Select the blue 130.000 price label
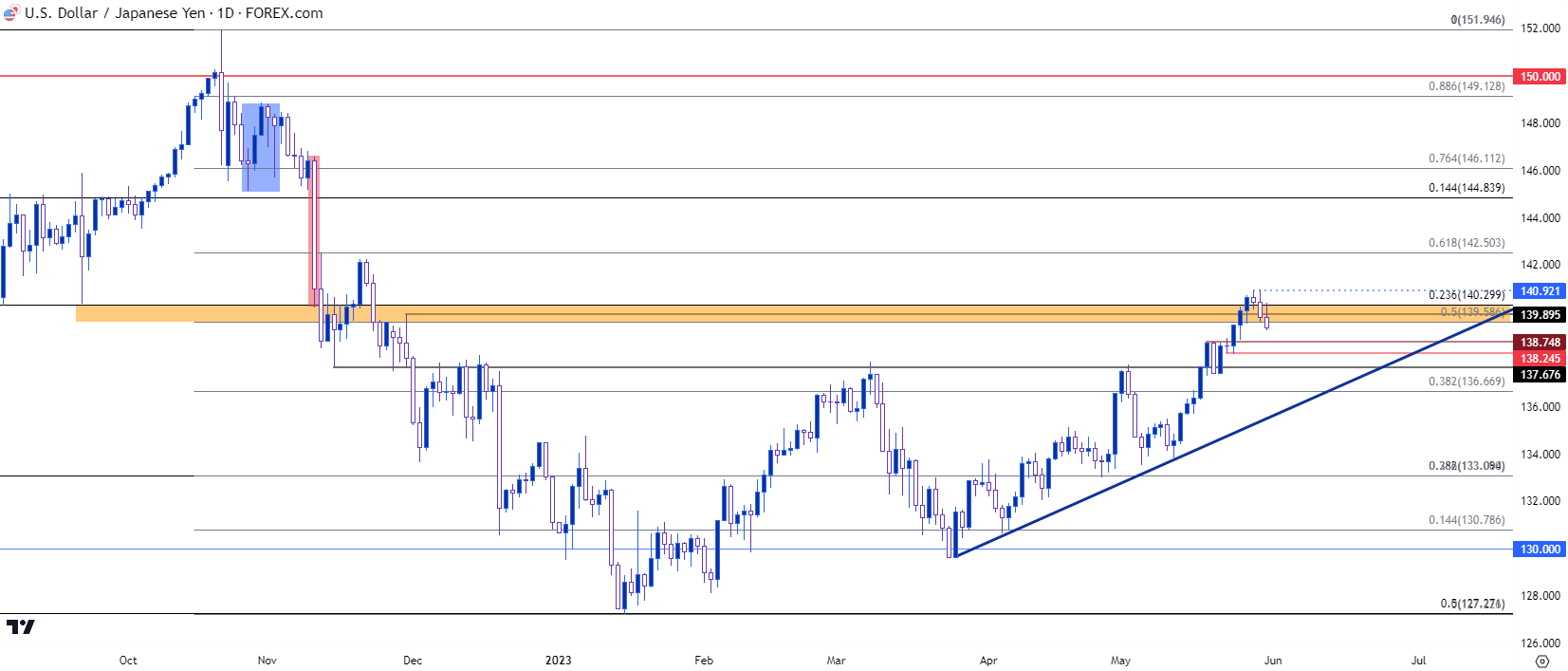 coord(1540,550)
